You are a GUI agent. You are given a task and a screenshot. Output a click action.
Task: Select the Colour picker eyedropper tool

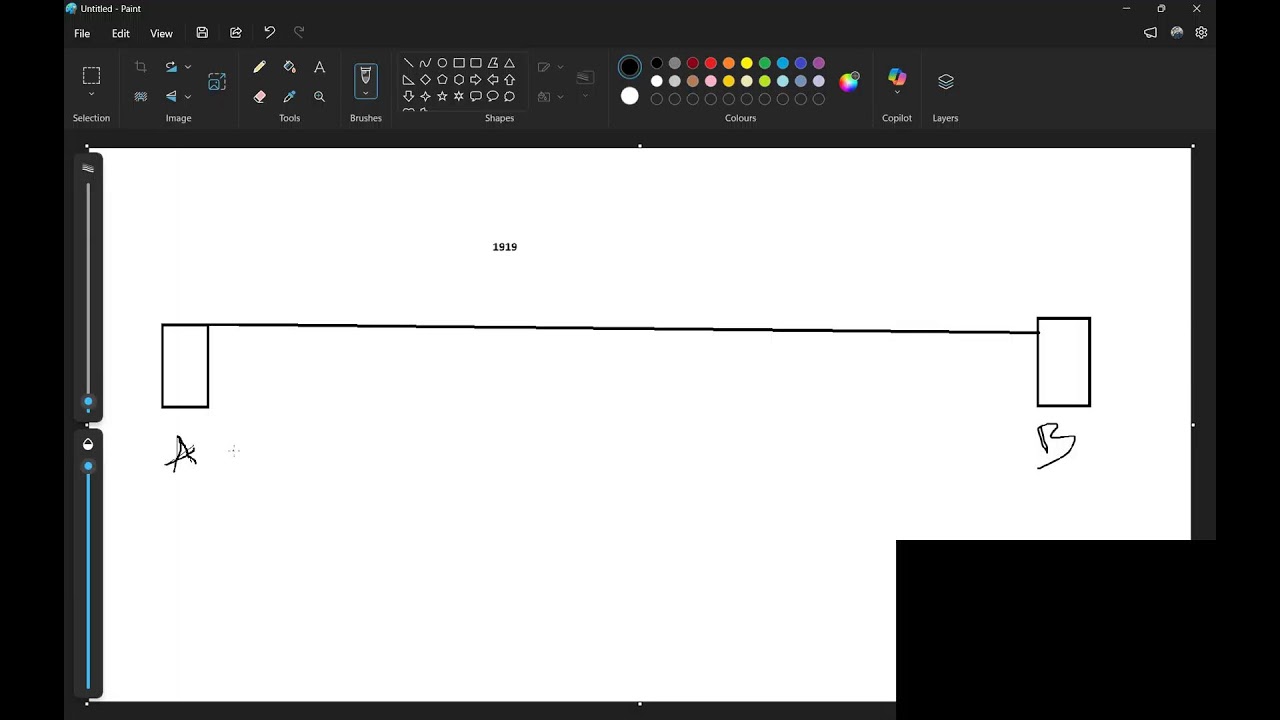pyautogui.click(x=290, y=97)
